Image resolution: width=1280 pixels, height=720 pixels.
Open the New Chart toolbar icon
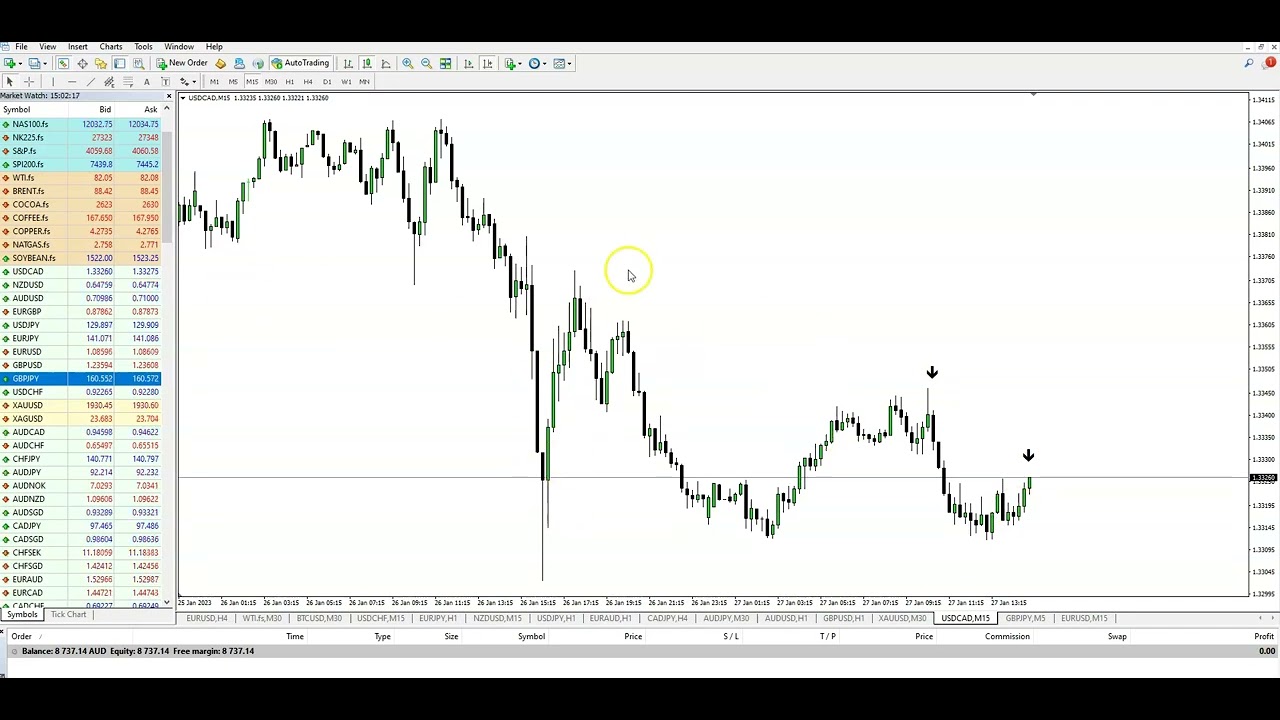pos(9,63)
